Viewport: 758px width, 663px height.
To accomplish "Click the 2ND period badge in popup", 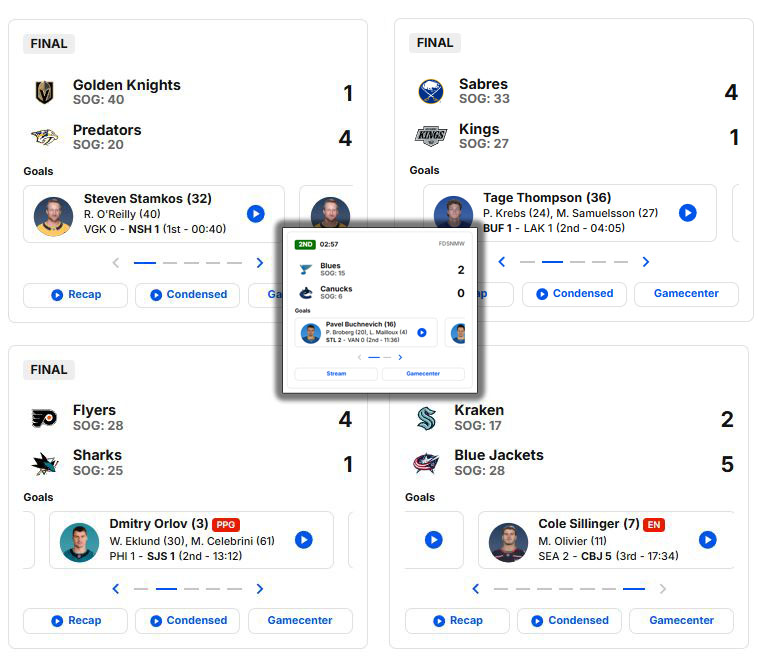I will pos(305,245).
